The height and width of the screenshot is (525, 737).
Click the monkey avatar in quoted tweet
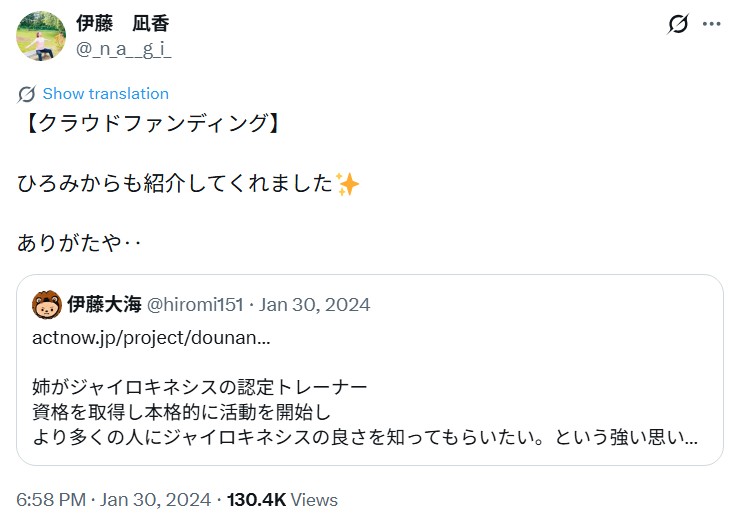point(47,304)
